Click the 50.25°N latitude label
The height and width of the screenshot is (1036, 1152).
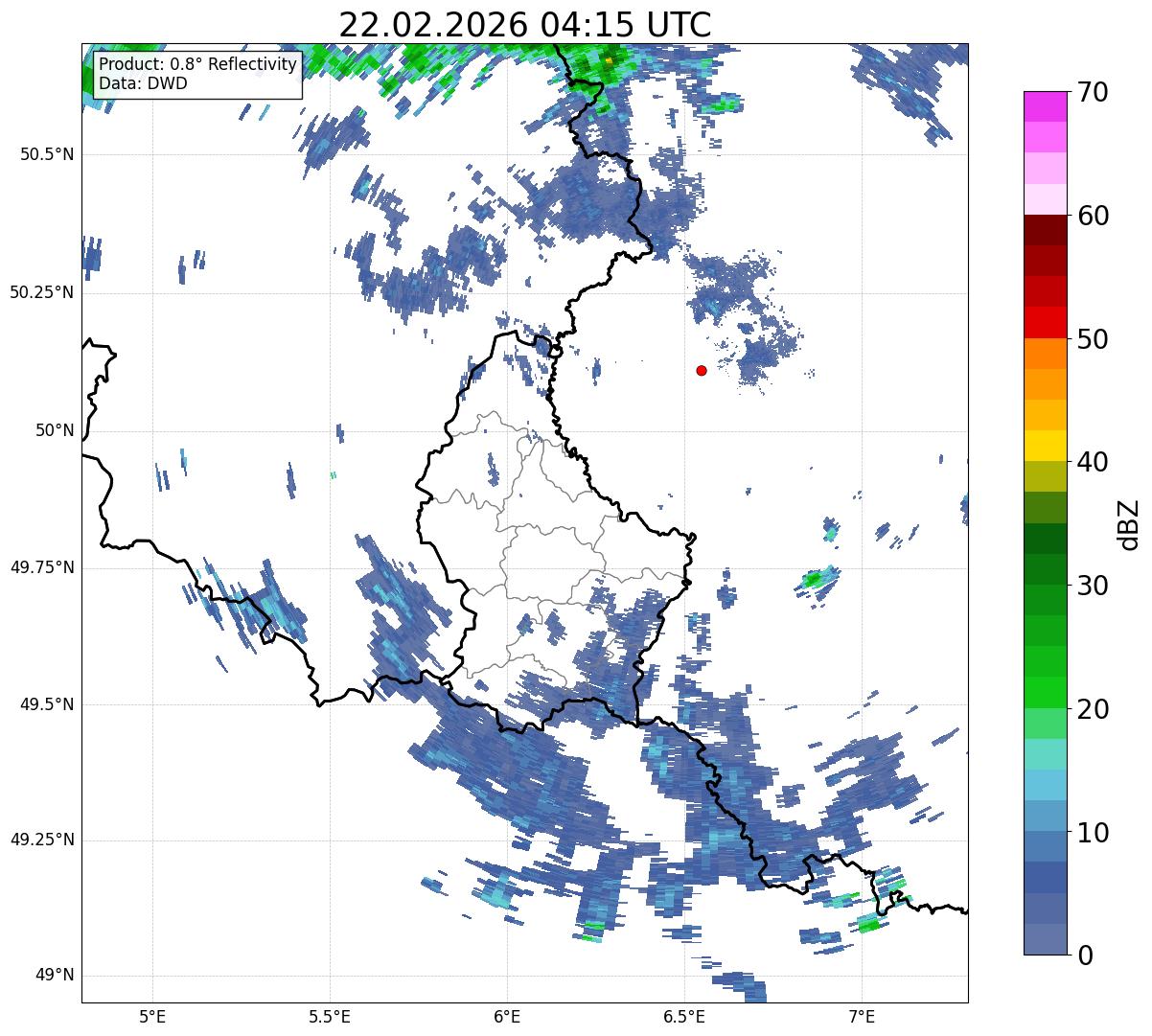[x=41, y=292]
